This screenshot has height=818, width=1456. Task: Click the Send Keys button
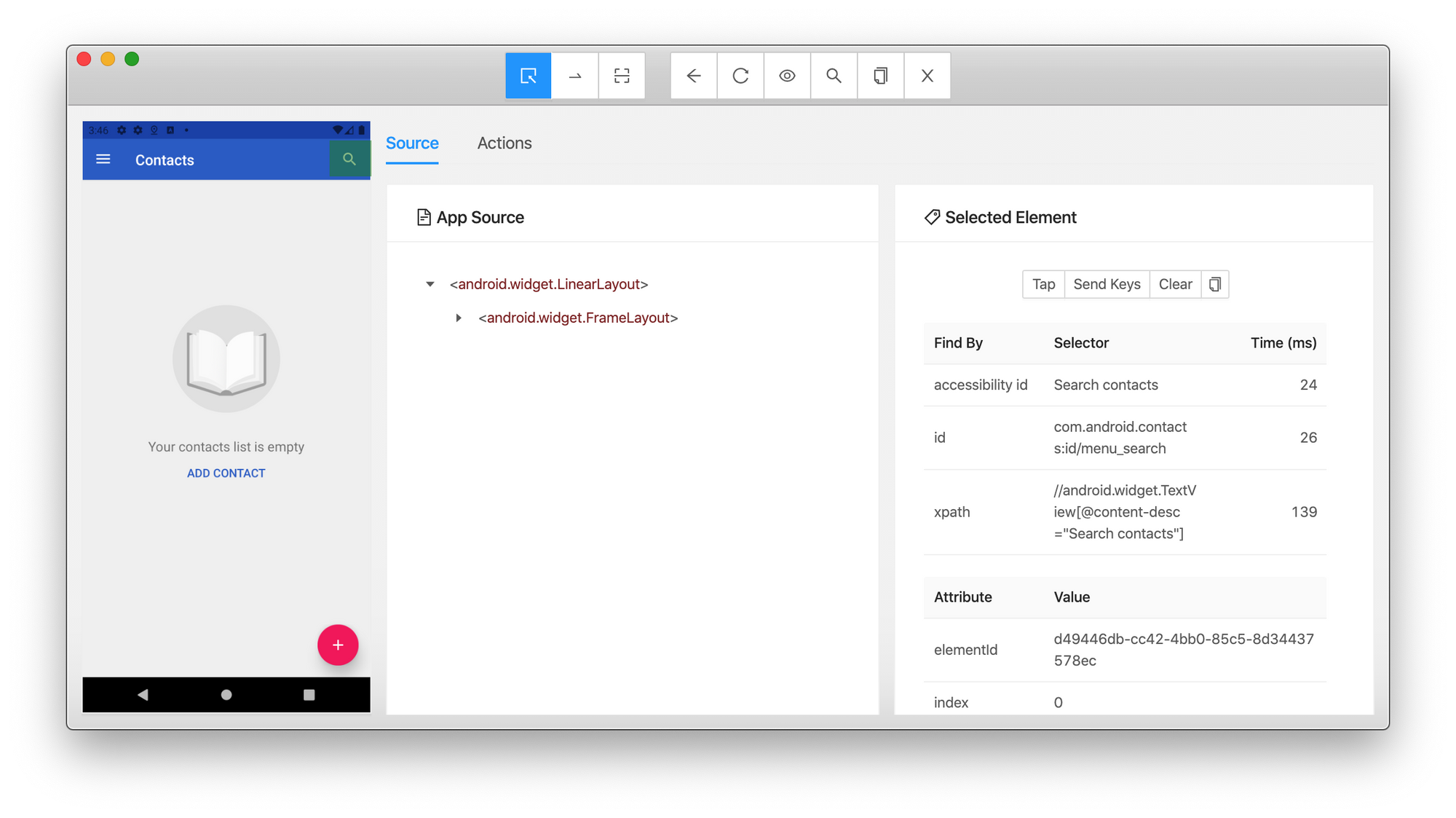coord(1107,284)
